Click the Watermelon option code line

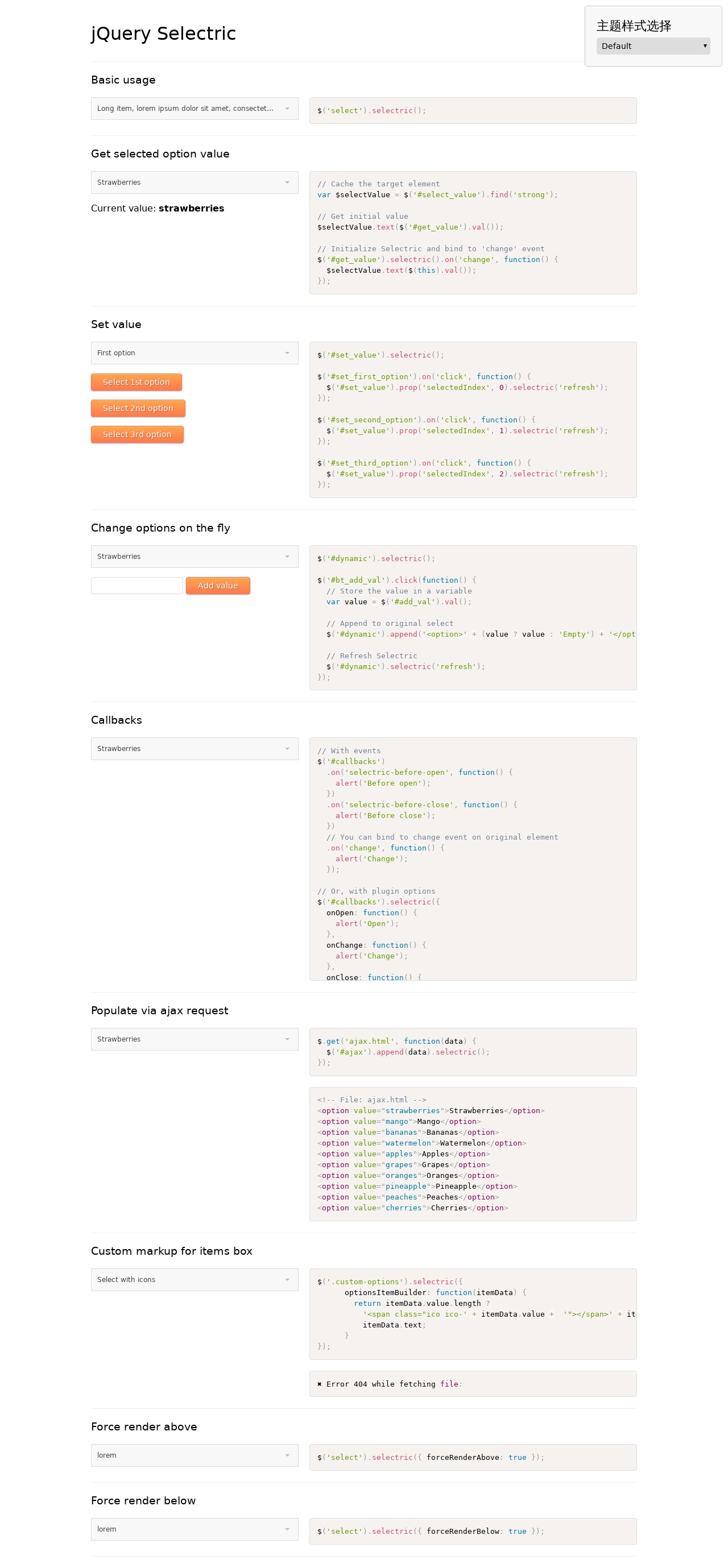tap(422, 1143)
